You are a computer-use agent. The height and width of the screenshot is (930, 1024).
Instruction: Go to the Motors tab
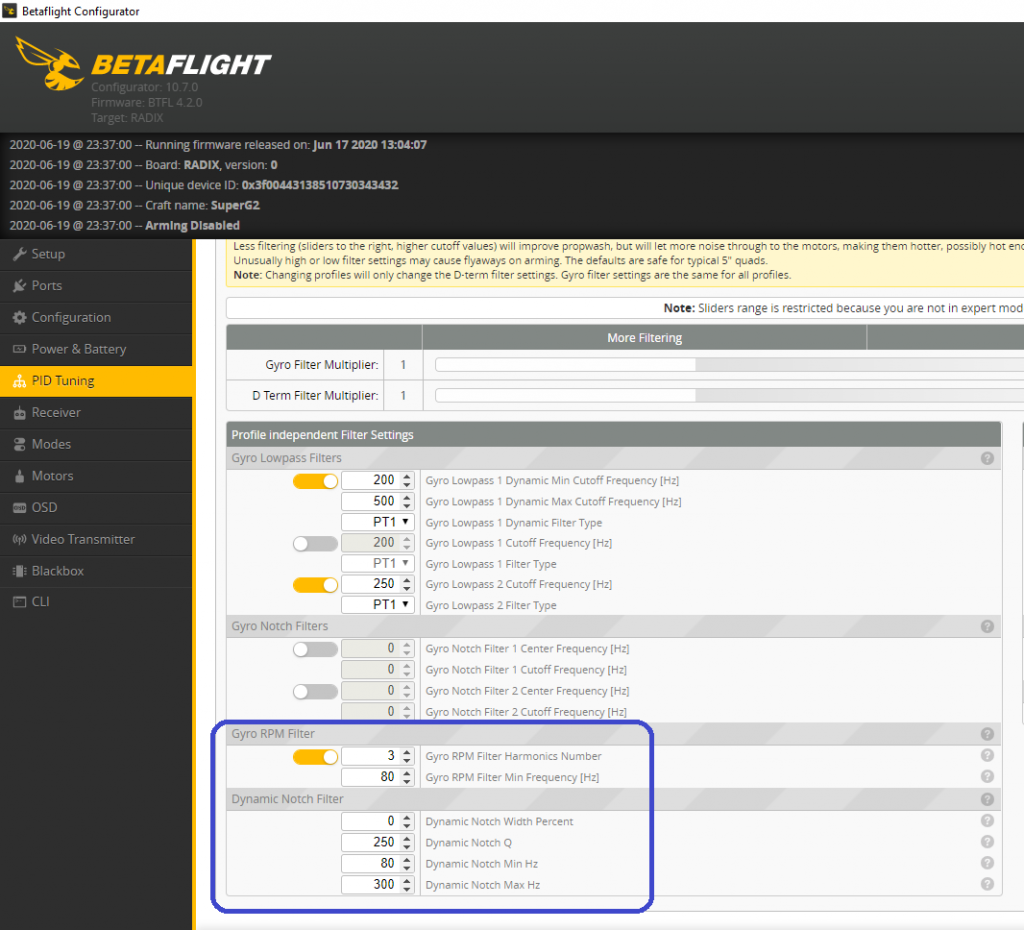(97, 476)
